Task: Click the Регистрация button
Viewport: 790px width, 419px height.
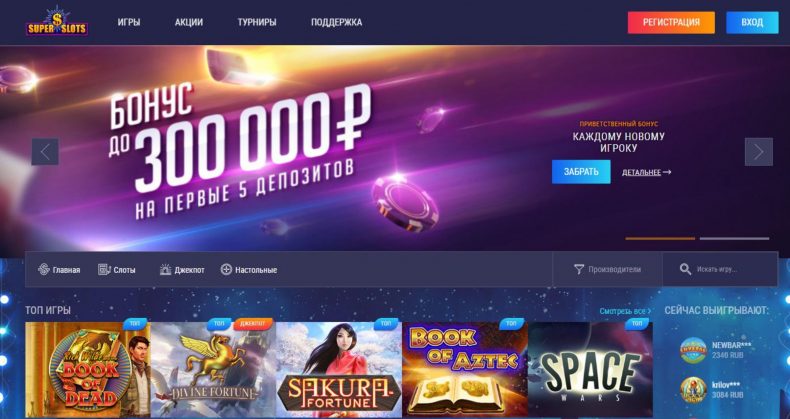Action: (671, 23)
